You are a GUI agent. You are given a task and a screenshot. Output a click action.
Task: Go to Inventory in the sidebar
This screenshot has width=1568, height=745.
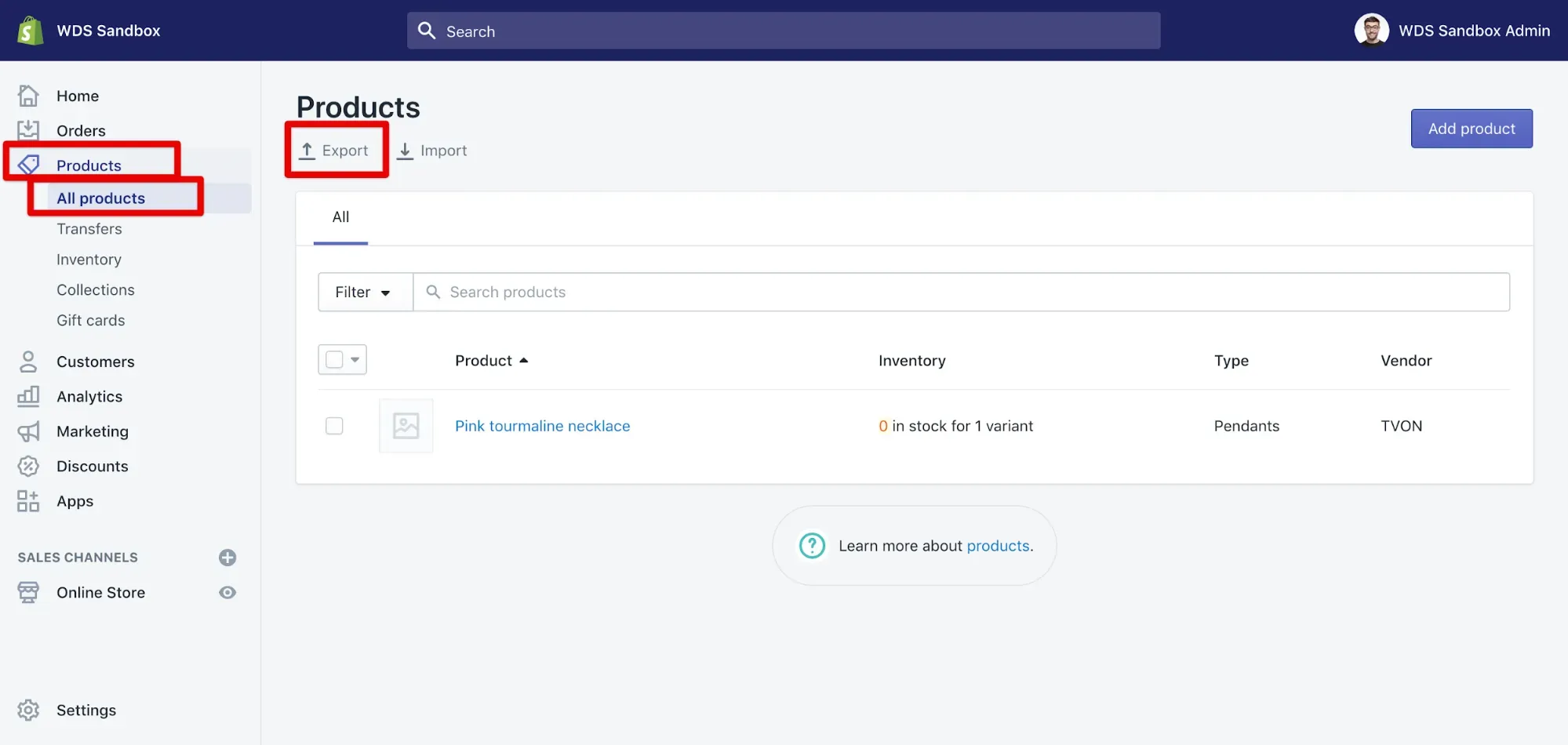[x=89, y=260]
